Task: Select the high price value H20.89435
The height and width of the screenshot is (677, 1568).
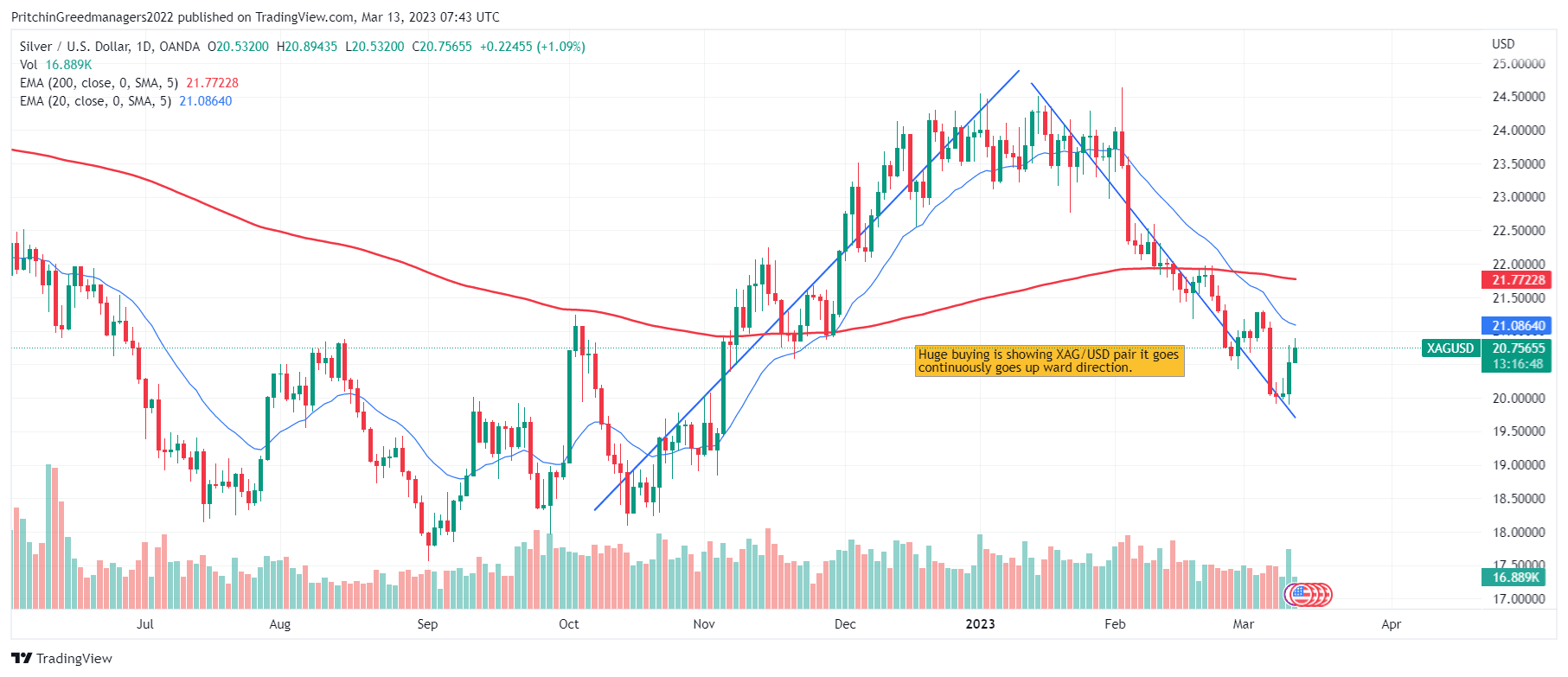Action: pyautogui.click(x=307, y=47)
